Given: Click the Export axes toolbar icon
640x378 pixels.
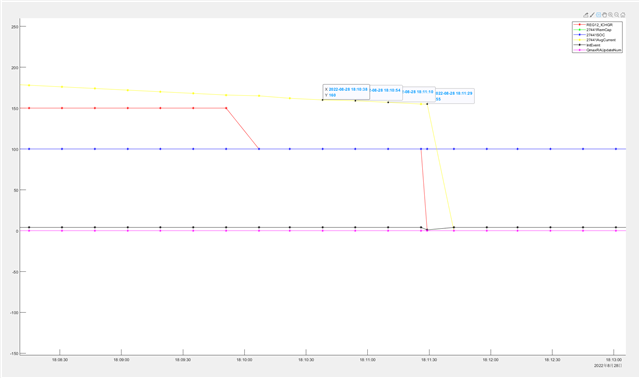Looking at the screenshot, I should (586, 15).
